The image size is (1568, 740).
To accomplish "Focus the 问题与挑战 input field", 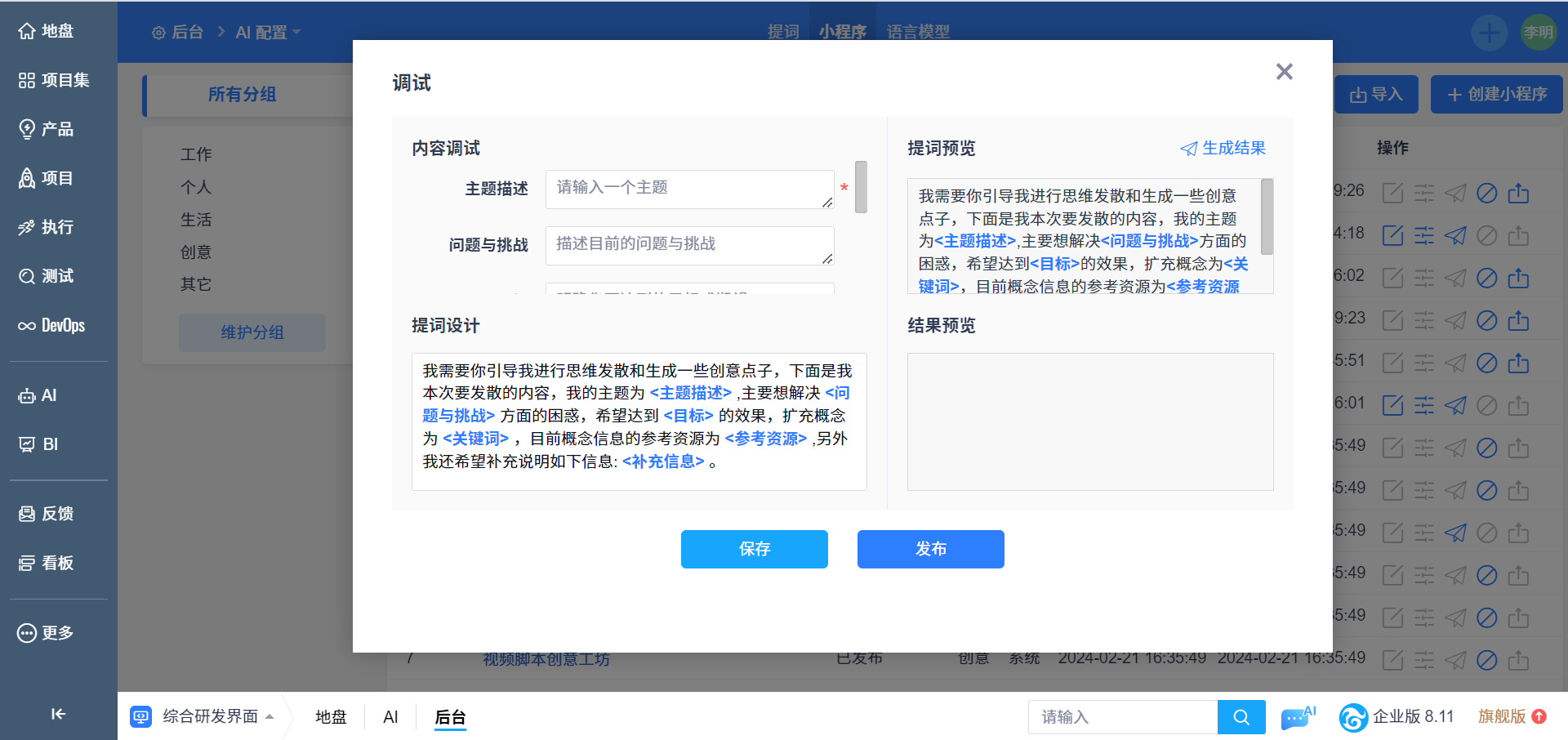I will point(690,246).
